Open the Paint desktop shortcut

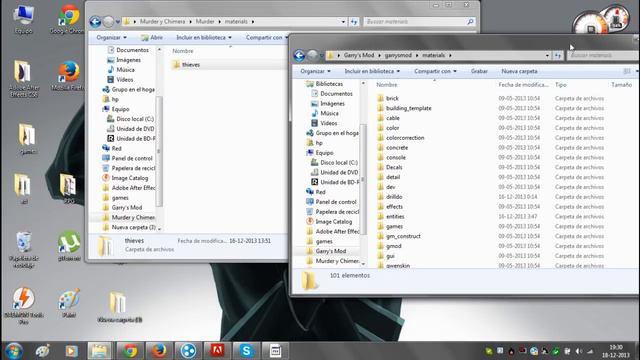69,304
